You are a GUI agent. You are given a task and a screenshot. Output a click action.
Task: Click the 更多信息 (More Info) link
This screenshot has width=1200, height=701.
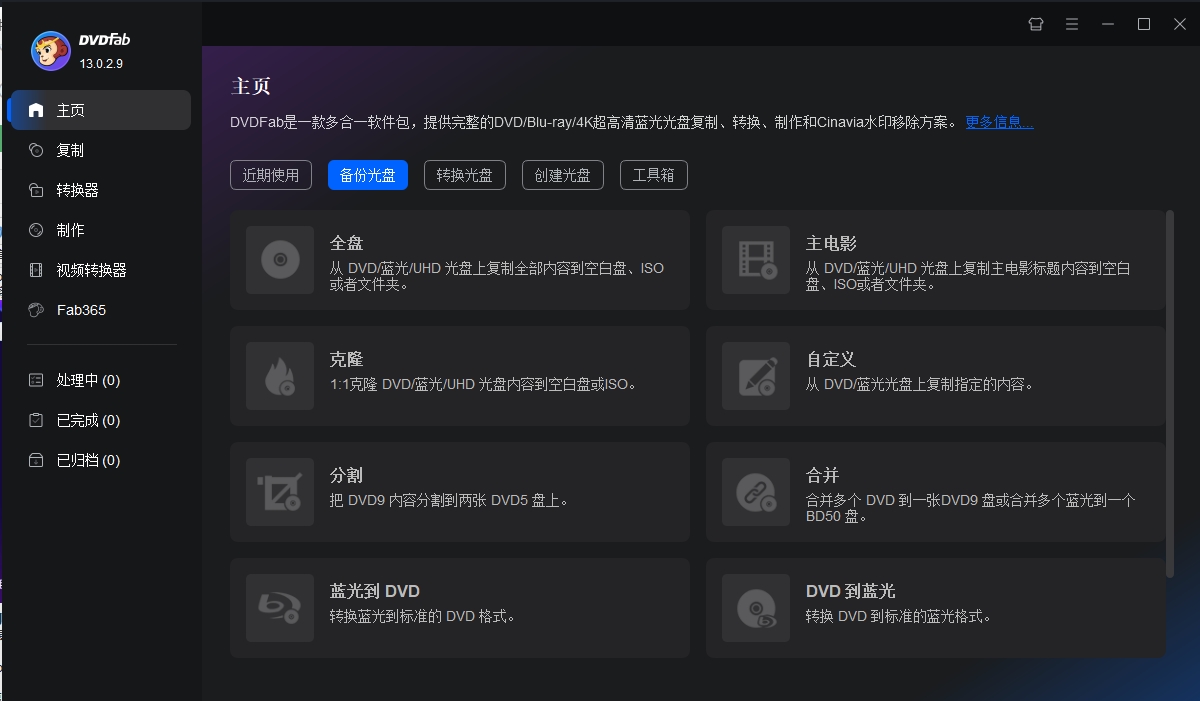pos(999,122)
